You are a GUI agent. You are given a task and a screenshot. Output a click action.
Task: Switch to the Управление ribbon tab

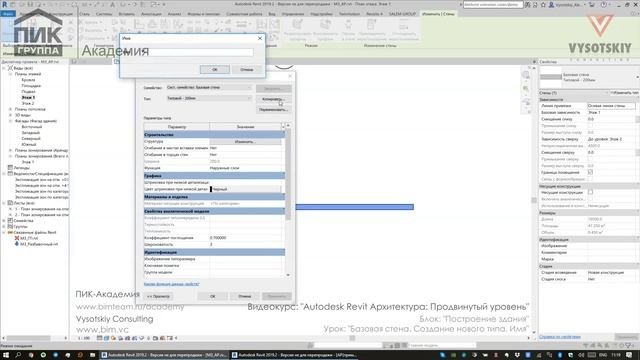pos(293,14)
